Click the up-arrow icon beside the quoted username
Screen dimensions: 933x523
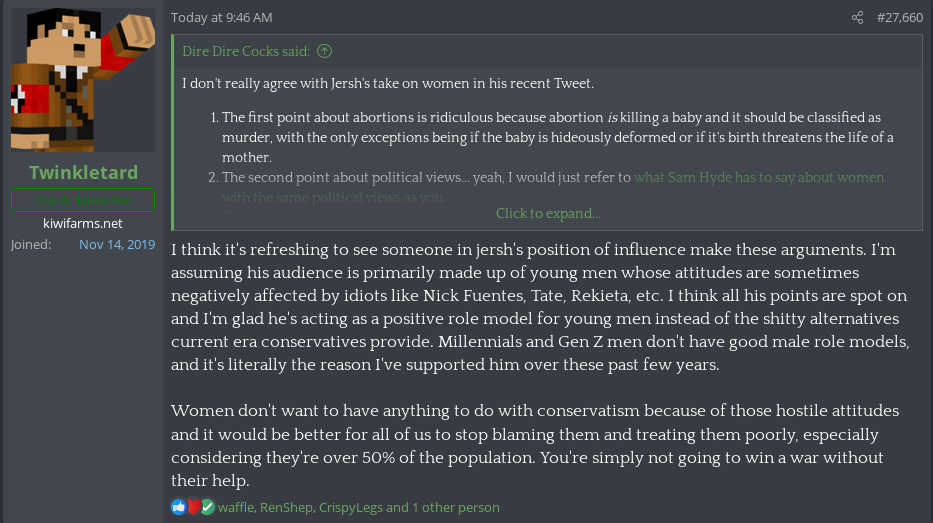(324, 51)
